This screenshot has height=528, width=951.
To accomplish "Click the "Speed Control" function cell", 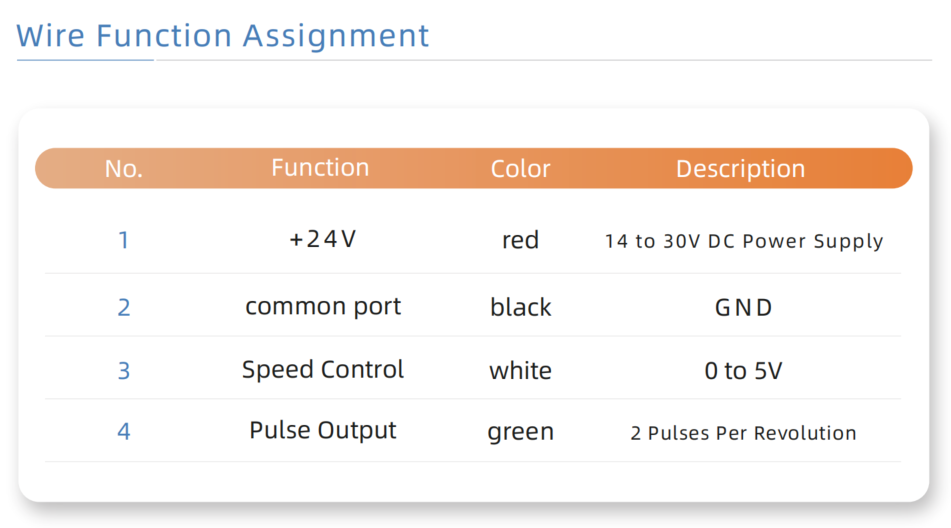I will 323,369.
